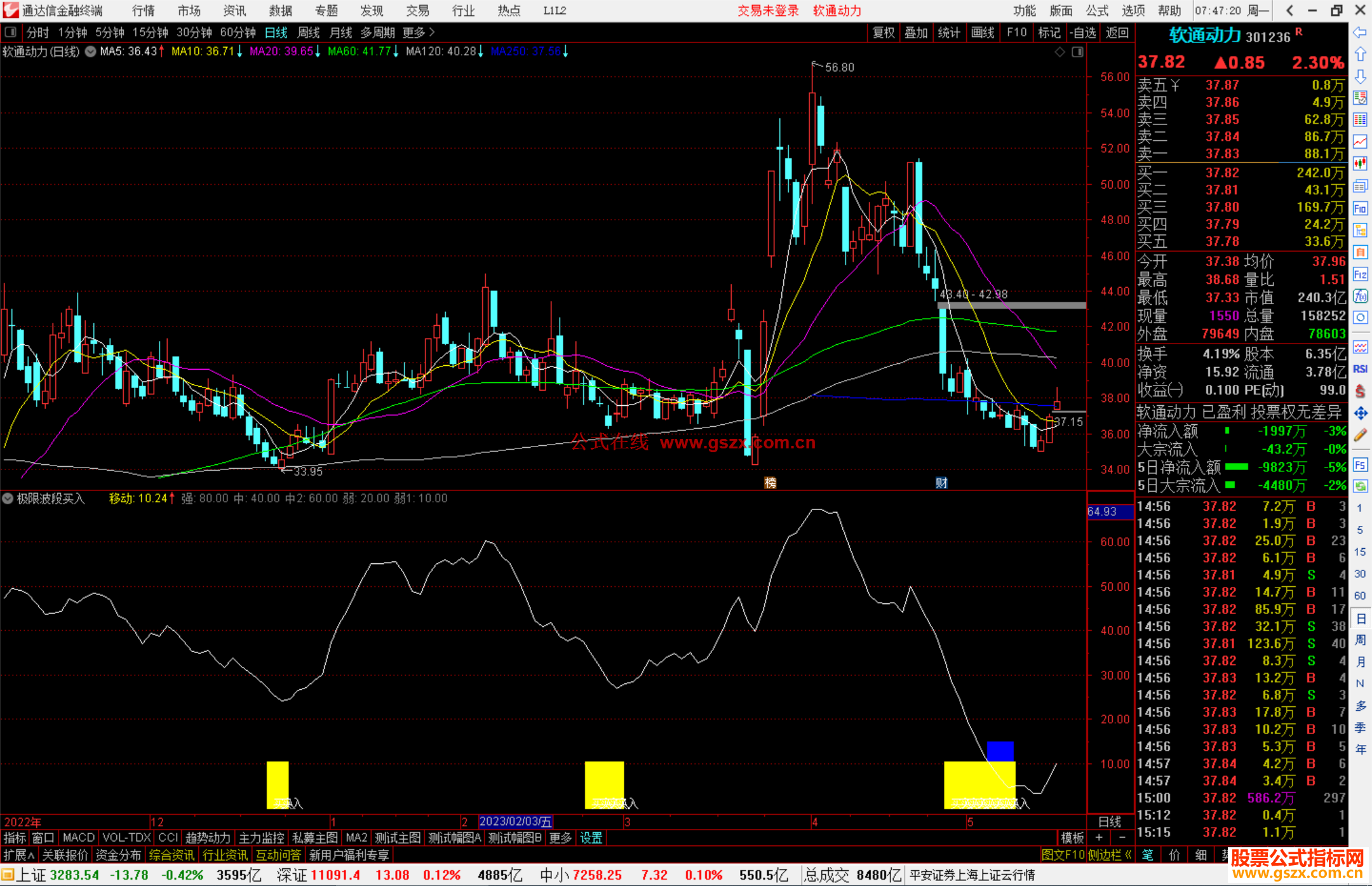Toggle the panel layout icon at chart corner
The height and width of the screenshot is (886, 1372).
click(1077, 52)
